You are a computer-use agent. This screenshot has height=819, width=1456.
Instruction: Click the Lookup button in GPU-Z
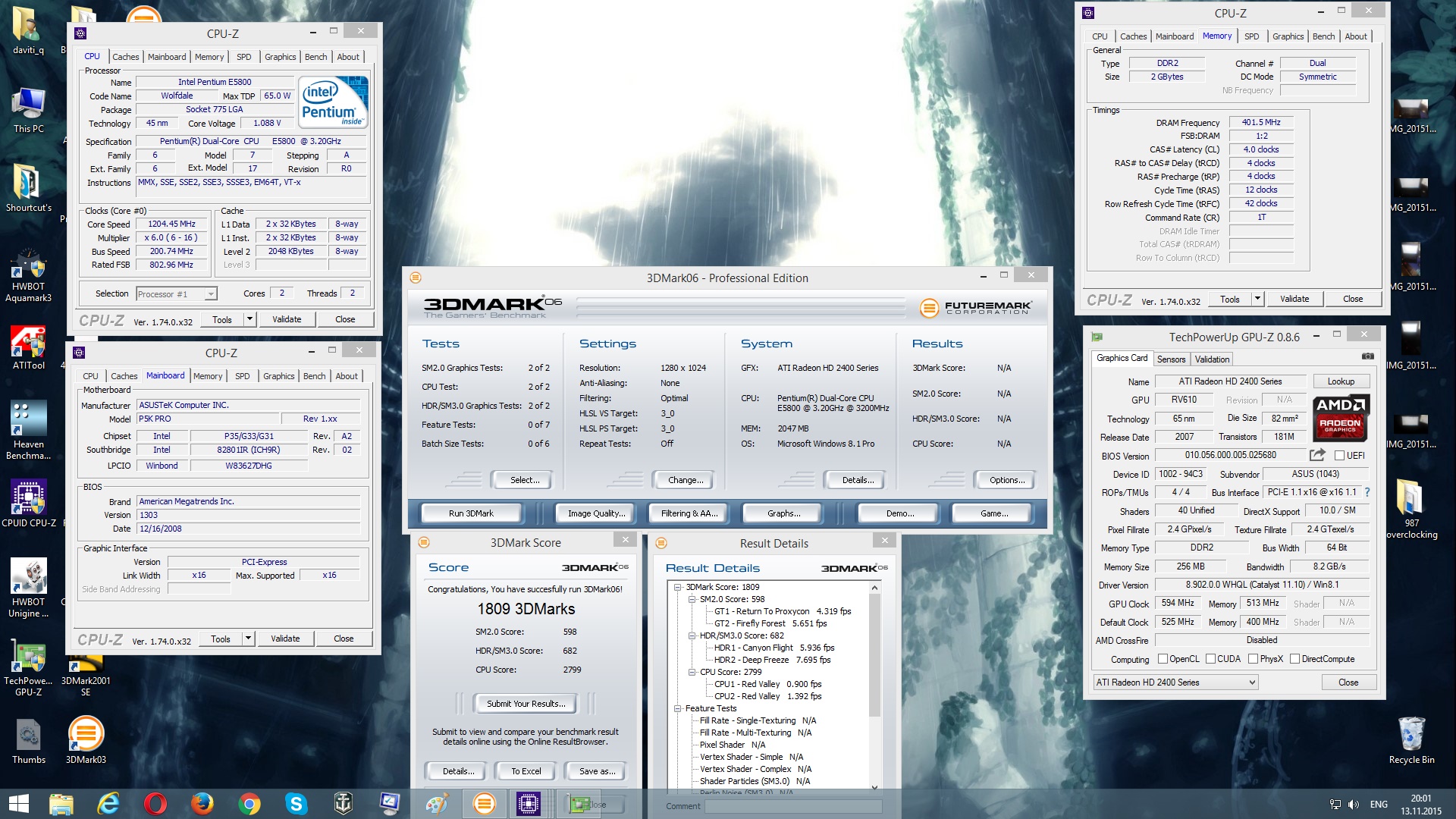click(x=1341, y=381)
